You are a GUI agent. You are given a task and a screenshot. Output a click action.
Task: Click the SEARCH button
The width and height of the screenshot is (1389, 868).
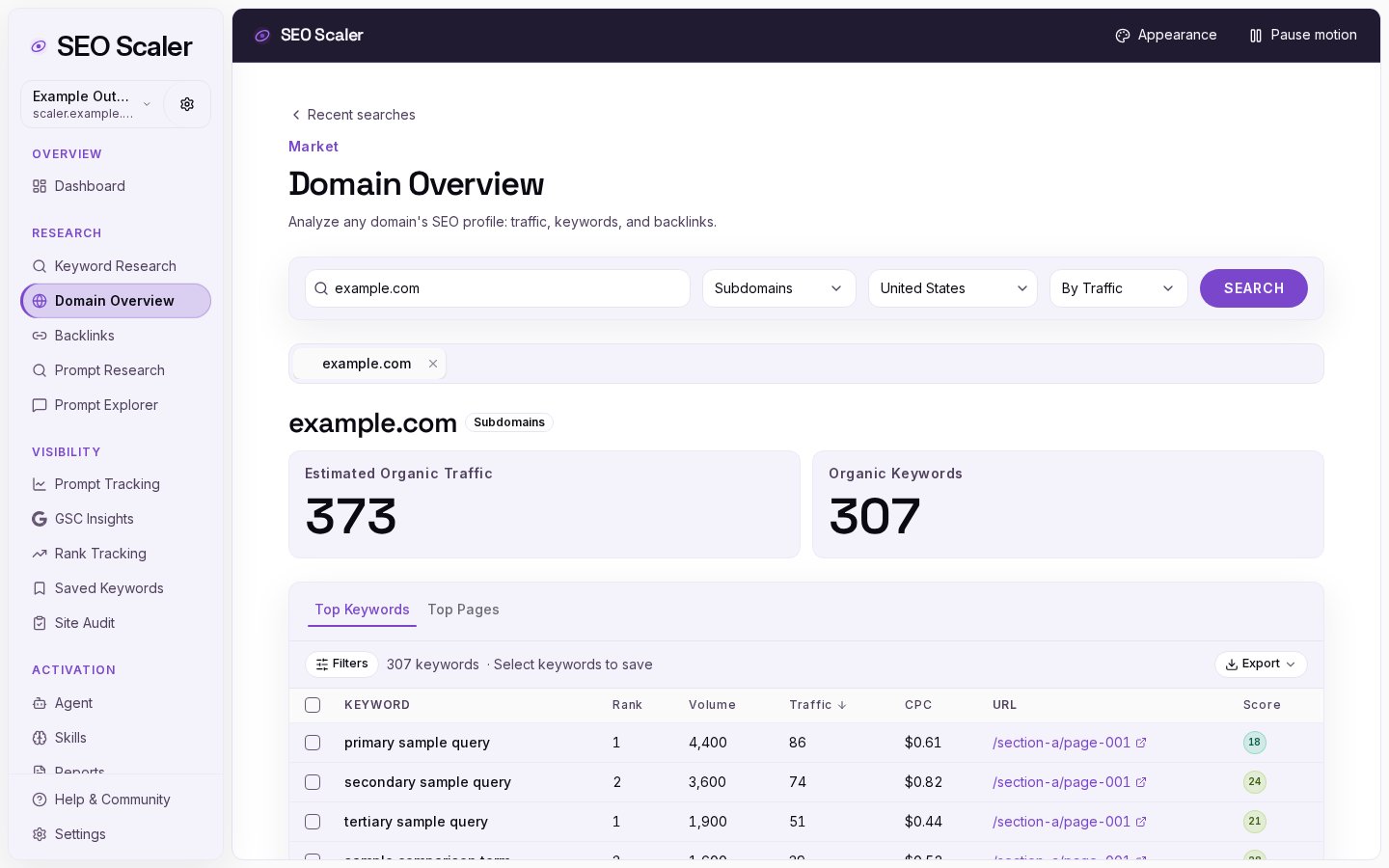pyautogui.click(x=1254, y=288)
